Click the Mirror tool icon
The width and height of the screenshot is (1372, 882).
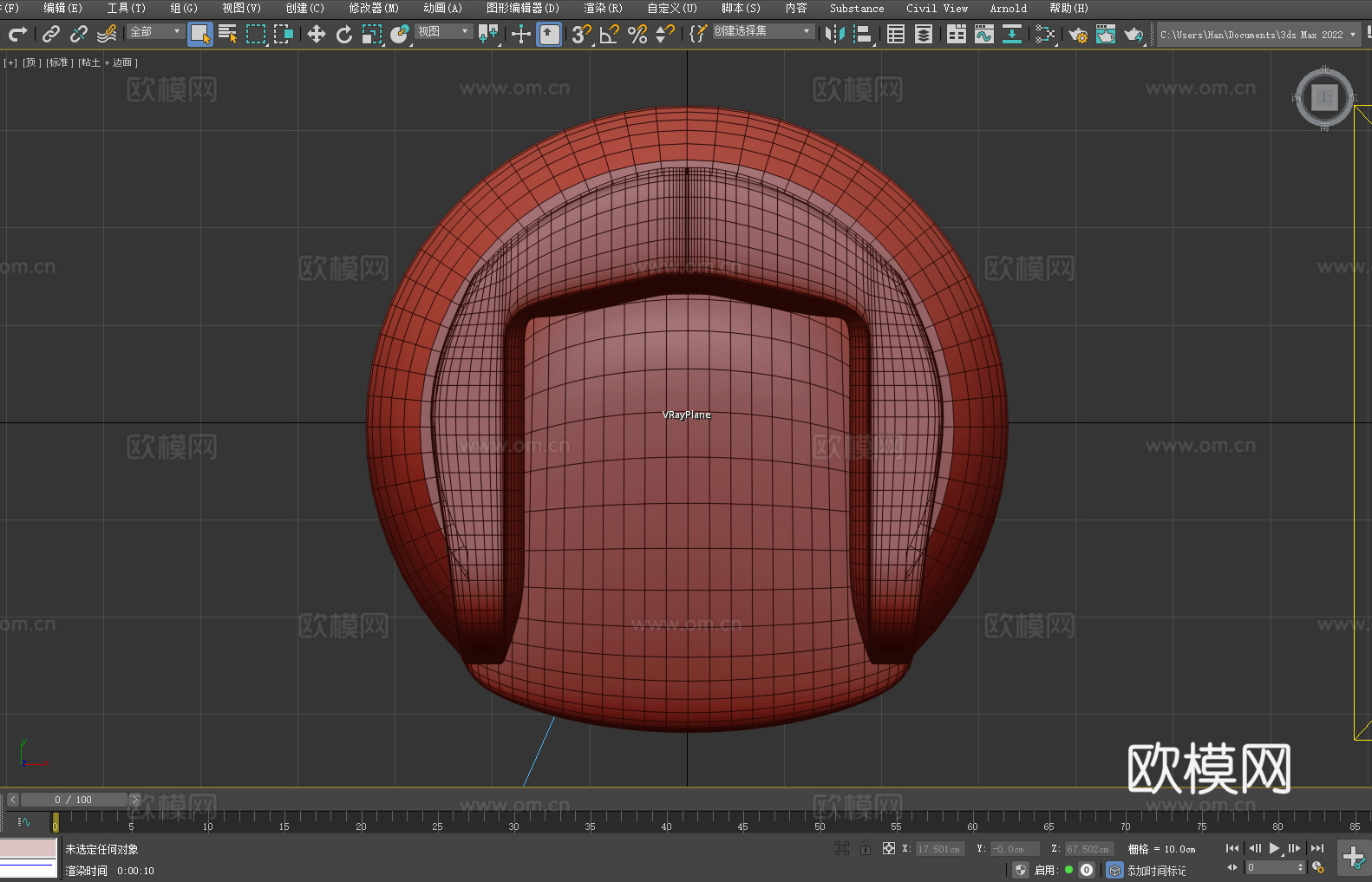point(835,34)
